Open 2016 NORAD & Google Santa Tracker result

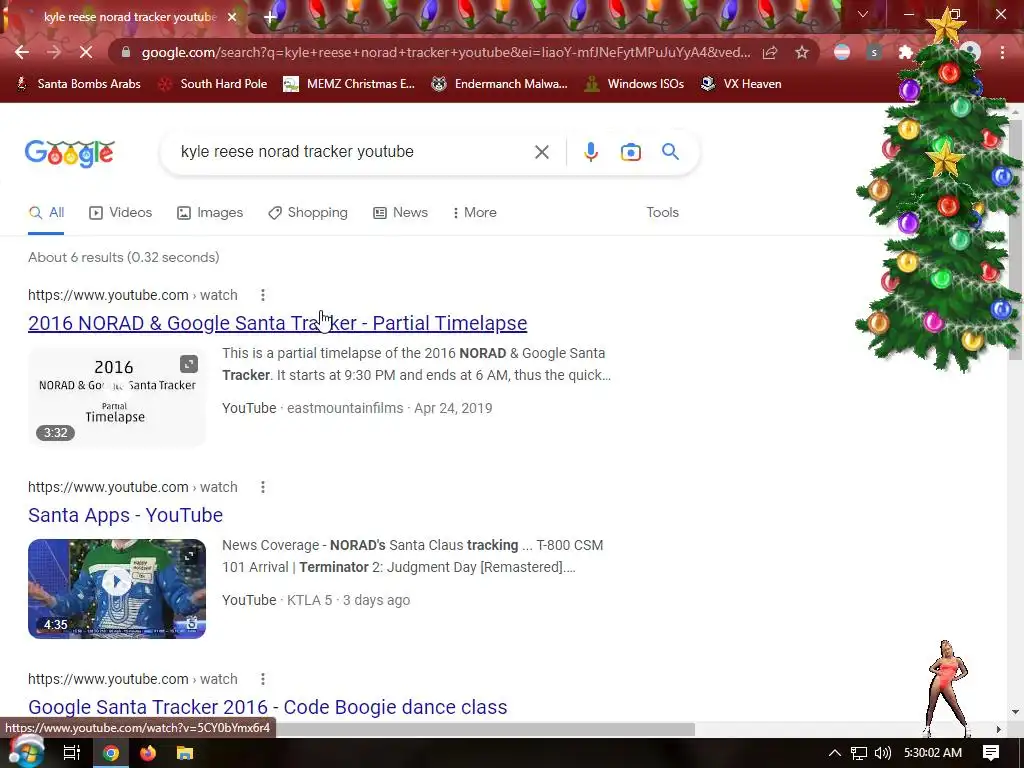point(278,323)
